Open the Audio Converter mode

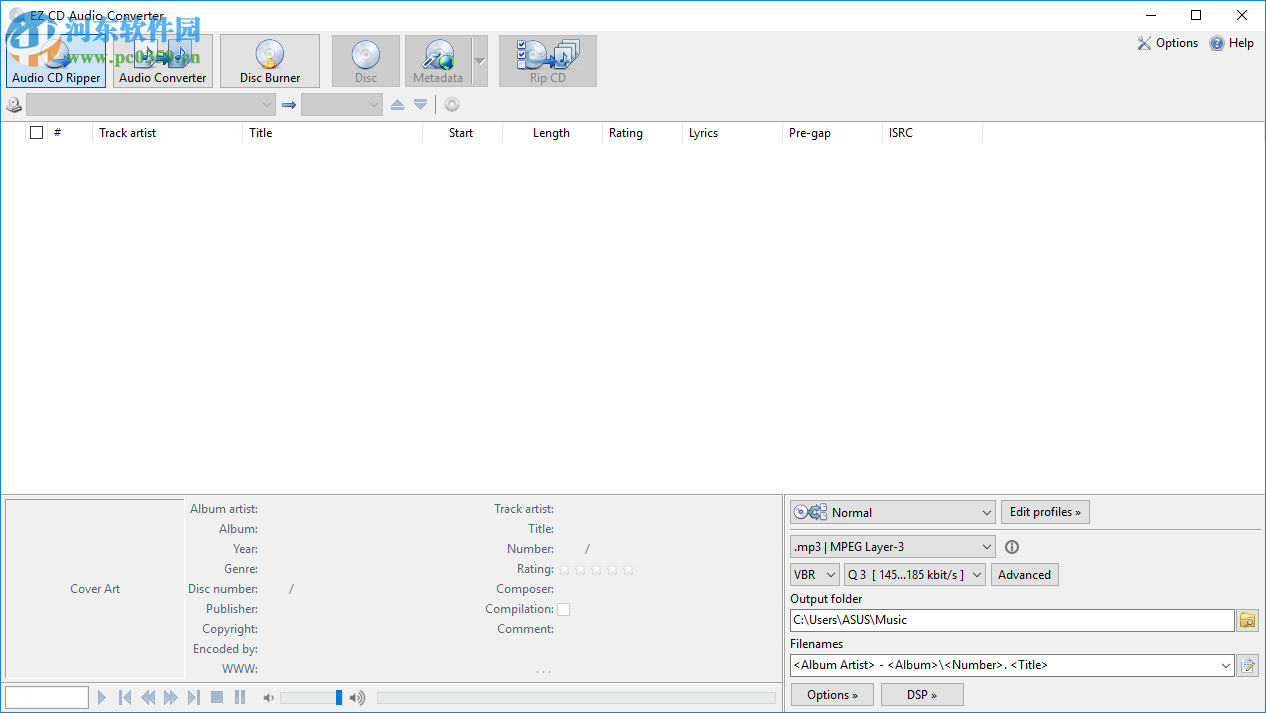[x=162, y=61]
